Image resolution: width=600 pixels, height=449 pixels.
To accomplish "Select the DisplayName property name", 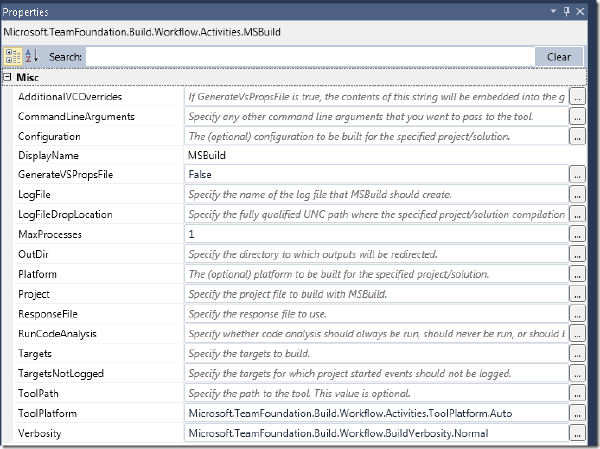I will pos(48,155).
